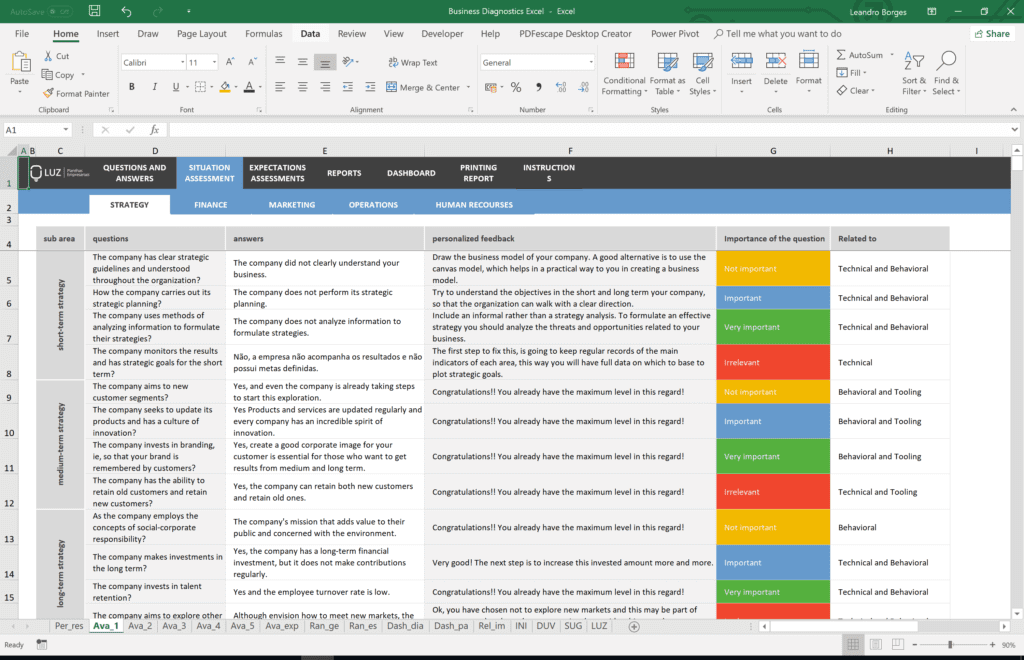Add a new sheet with plus icon

pos(634,626)
